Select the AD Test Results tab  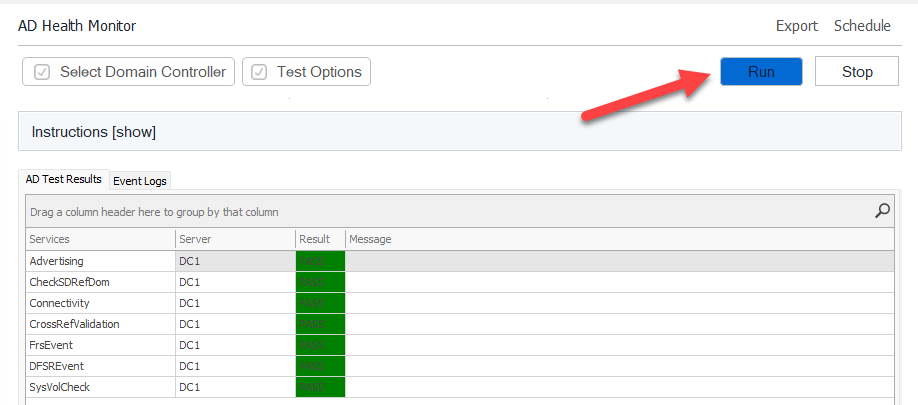pos(64,180)
